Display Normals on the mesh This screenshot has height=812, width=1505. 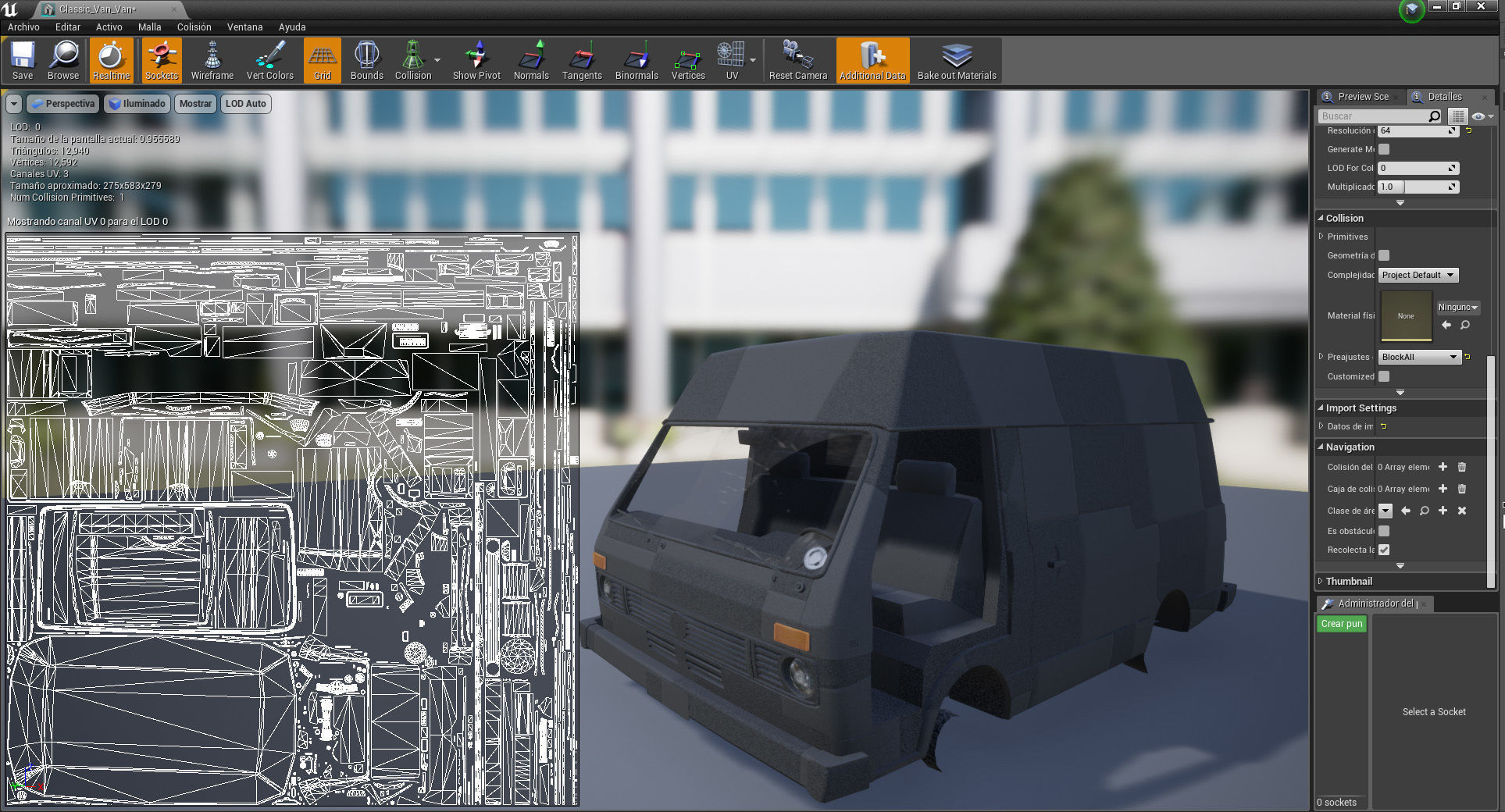pos(531,60)
